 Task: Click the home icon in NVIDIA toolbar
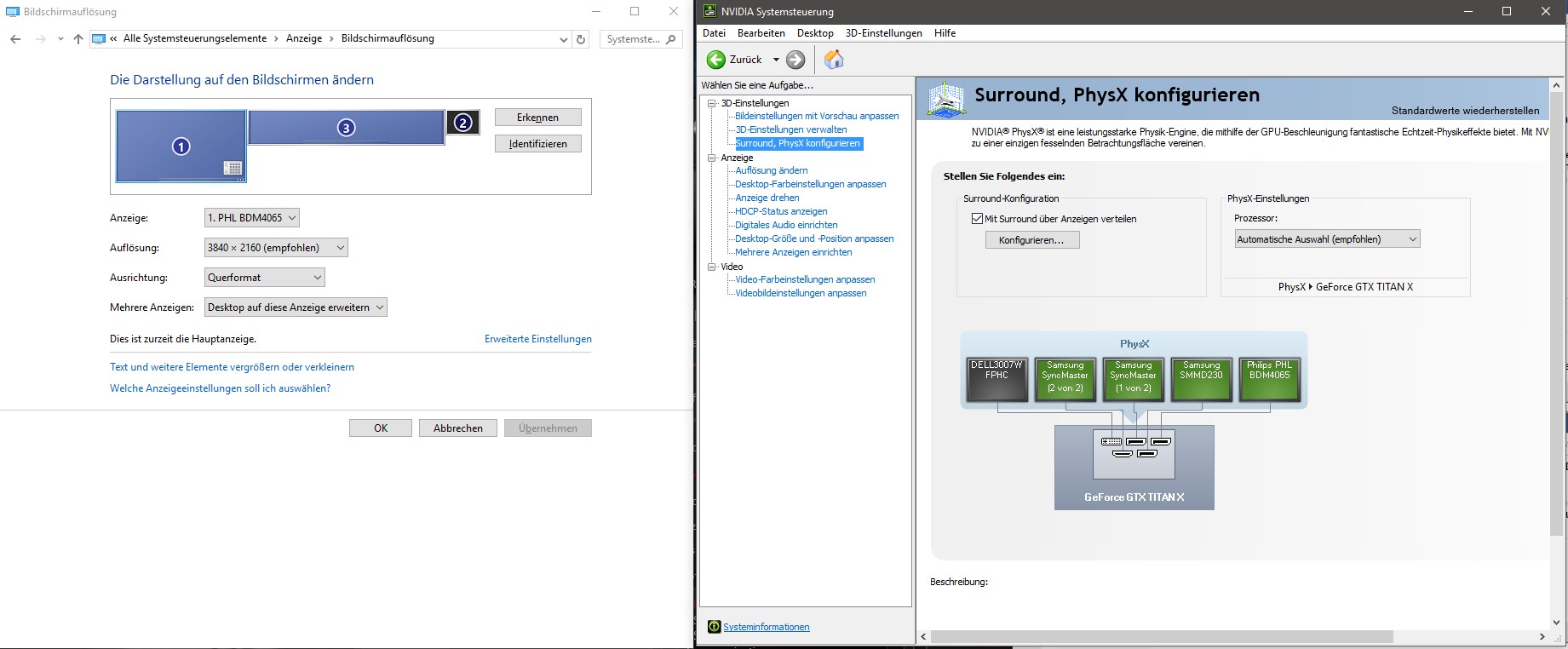point(834,59)
